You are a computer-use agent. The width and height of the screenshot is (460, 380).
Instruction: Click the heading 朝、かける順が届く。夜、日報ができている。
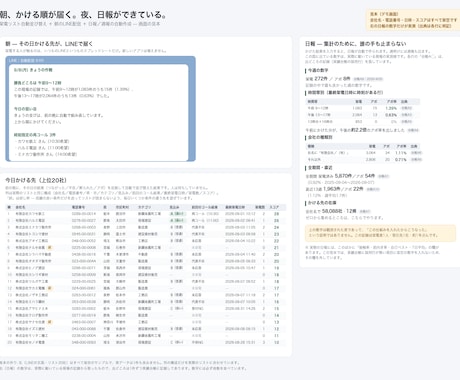83,15
